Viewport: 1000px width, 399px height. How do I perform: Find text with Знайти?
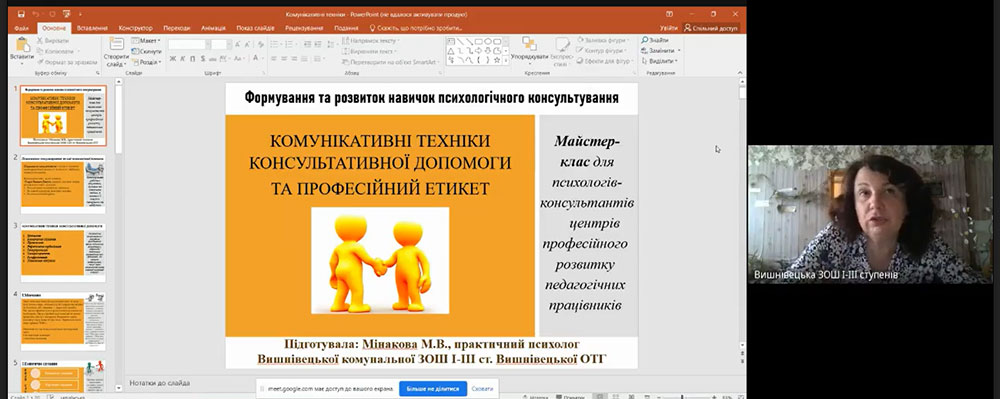tap(655, 40)
